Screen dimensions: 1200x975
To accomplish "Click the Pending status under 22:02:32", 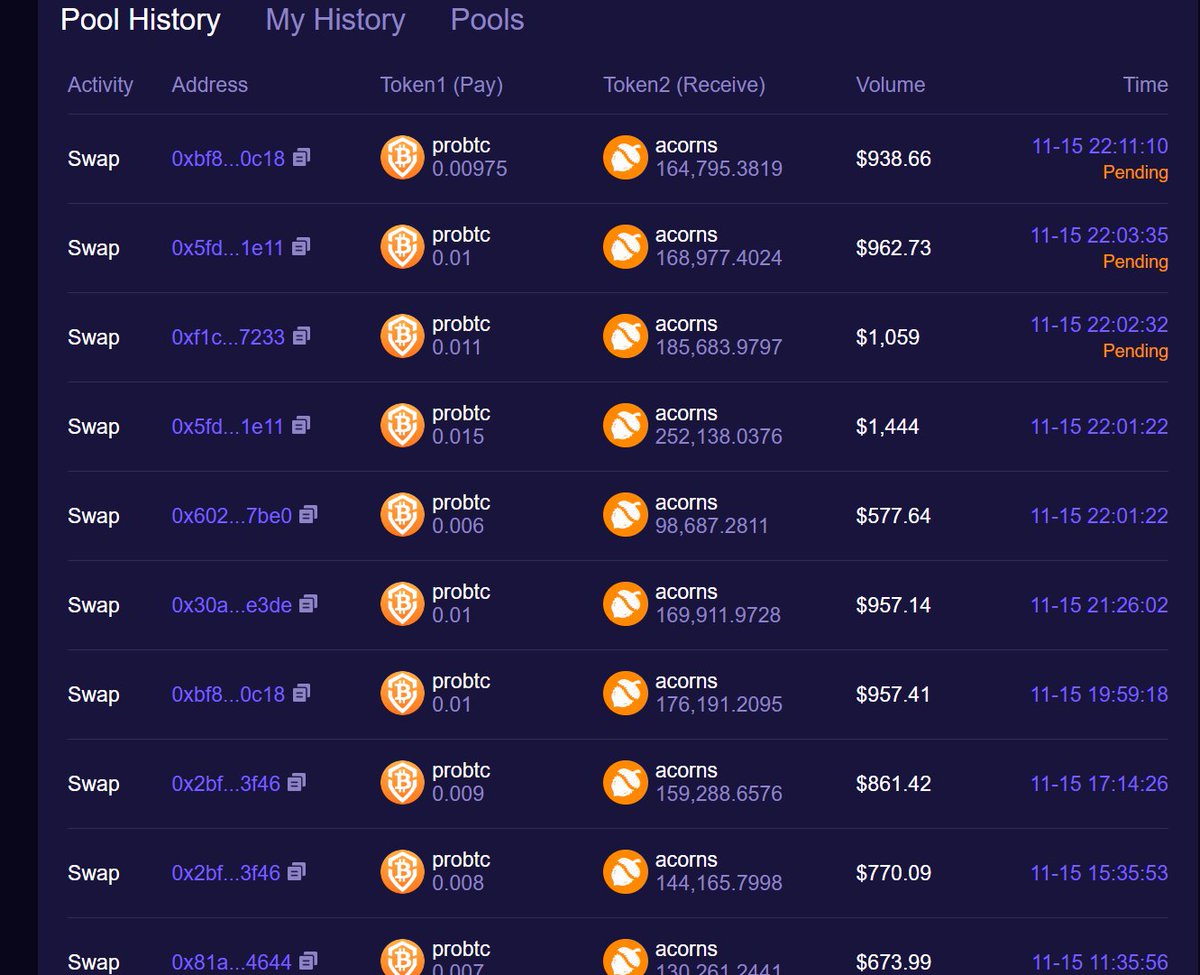I will 1135,351.
